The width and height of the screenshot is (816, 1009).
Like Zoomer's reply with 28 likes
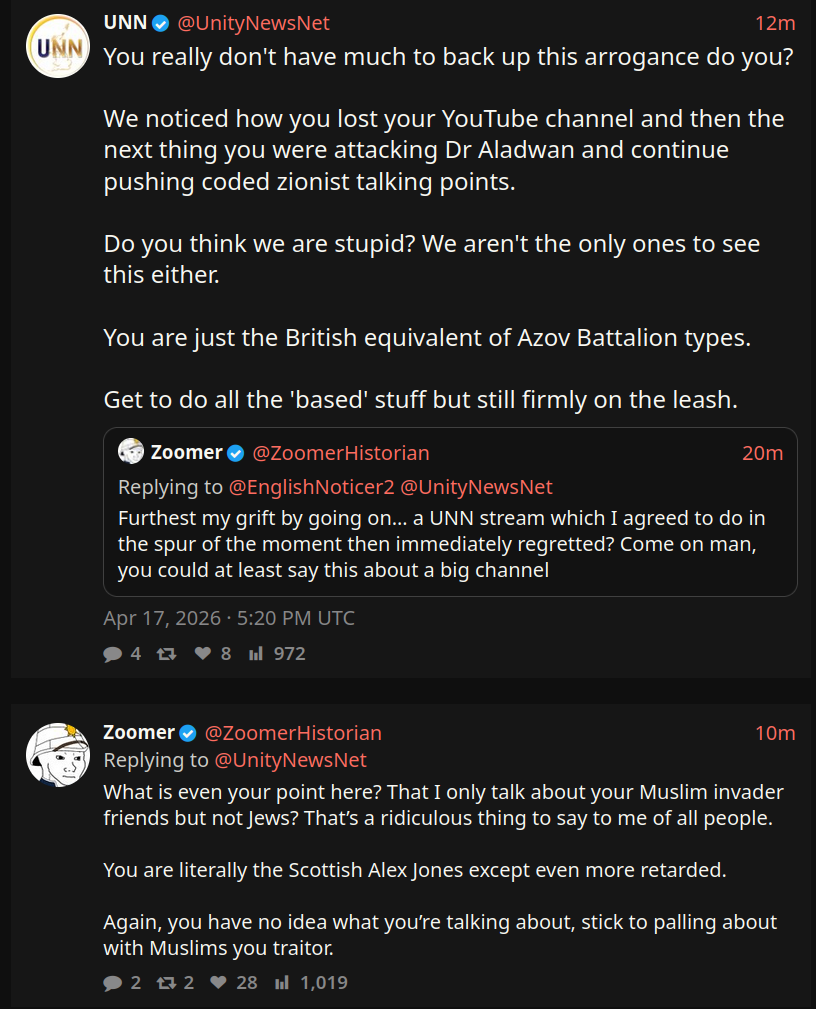[x=218, y=983]
